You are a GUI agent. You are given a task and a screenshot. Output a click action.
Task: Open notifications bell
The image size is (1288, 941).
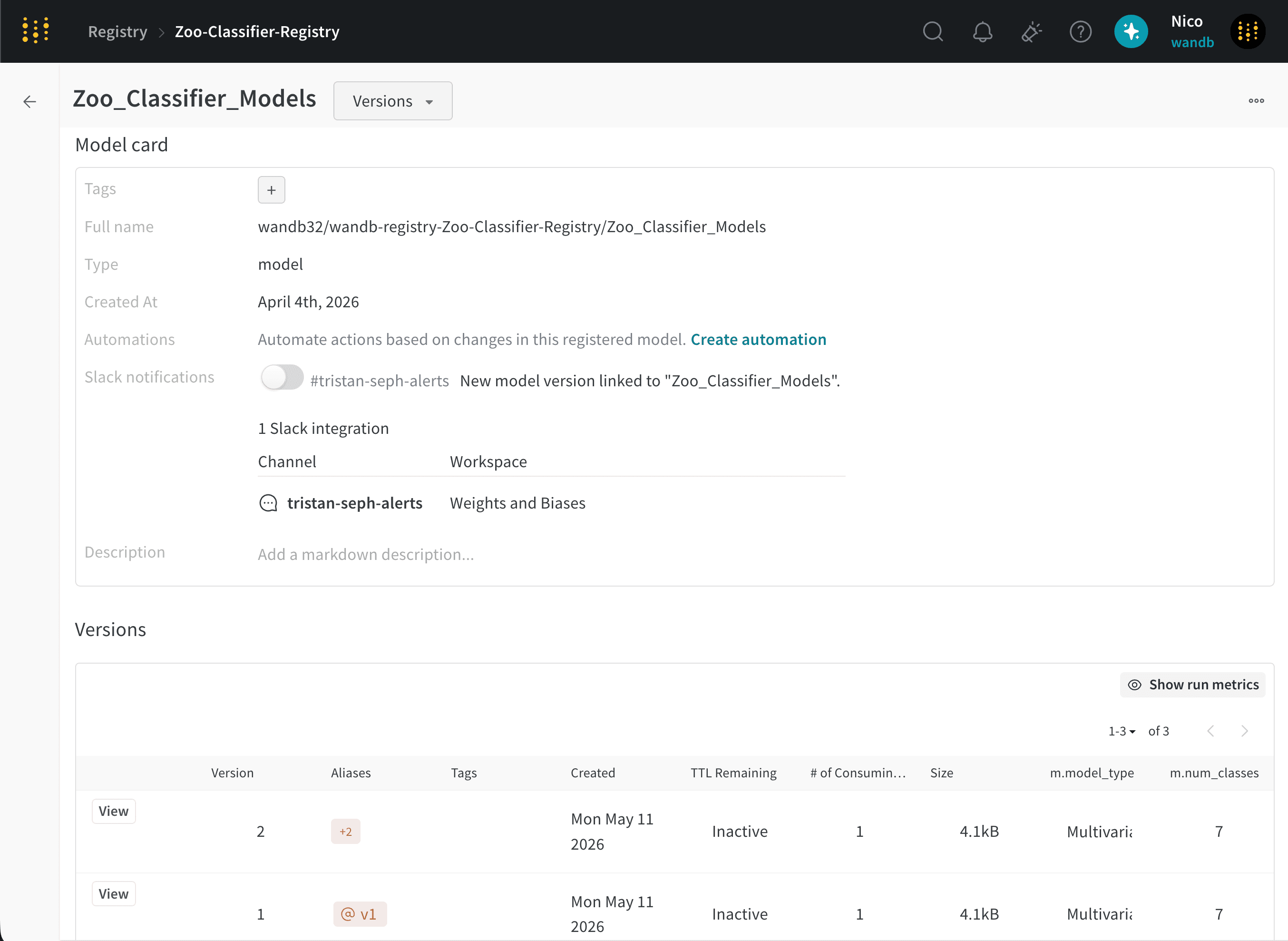tap(982, 31)
